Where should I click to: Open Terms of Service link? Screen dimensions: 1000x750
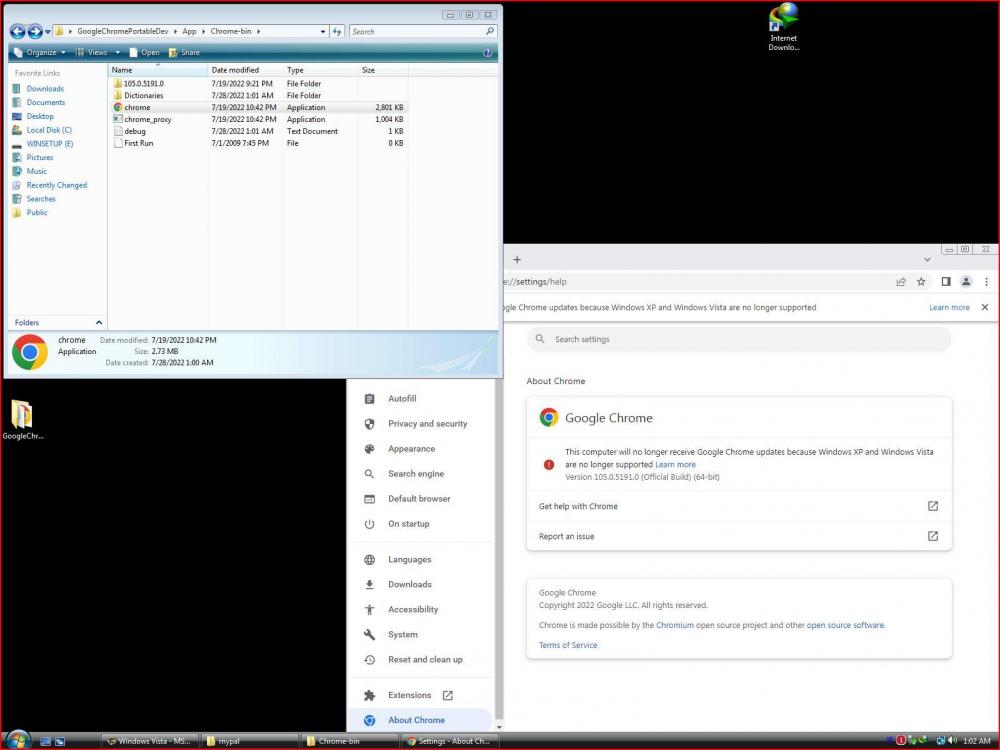pyautogui.click(x=568, y=645)
